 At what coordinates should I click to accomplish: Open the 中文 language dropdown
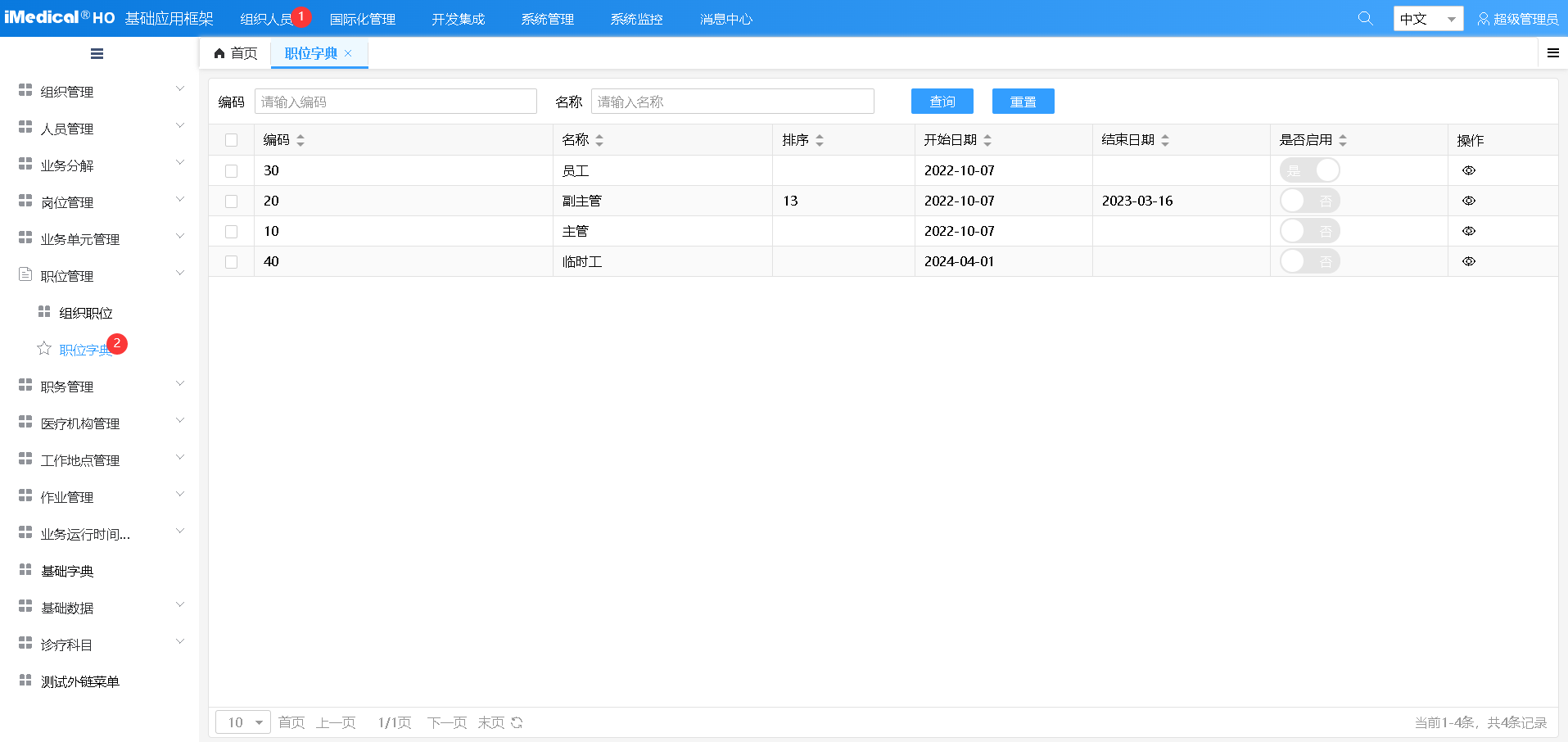pos(1428,17)
